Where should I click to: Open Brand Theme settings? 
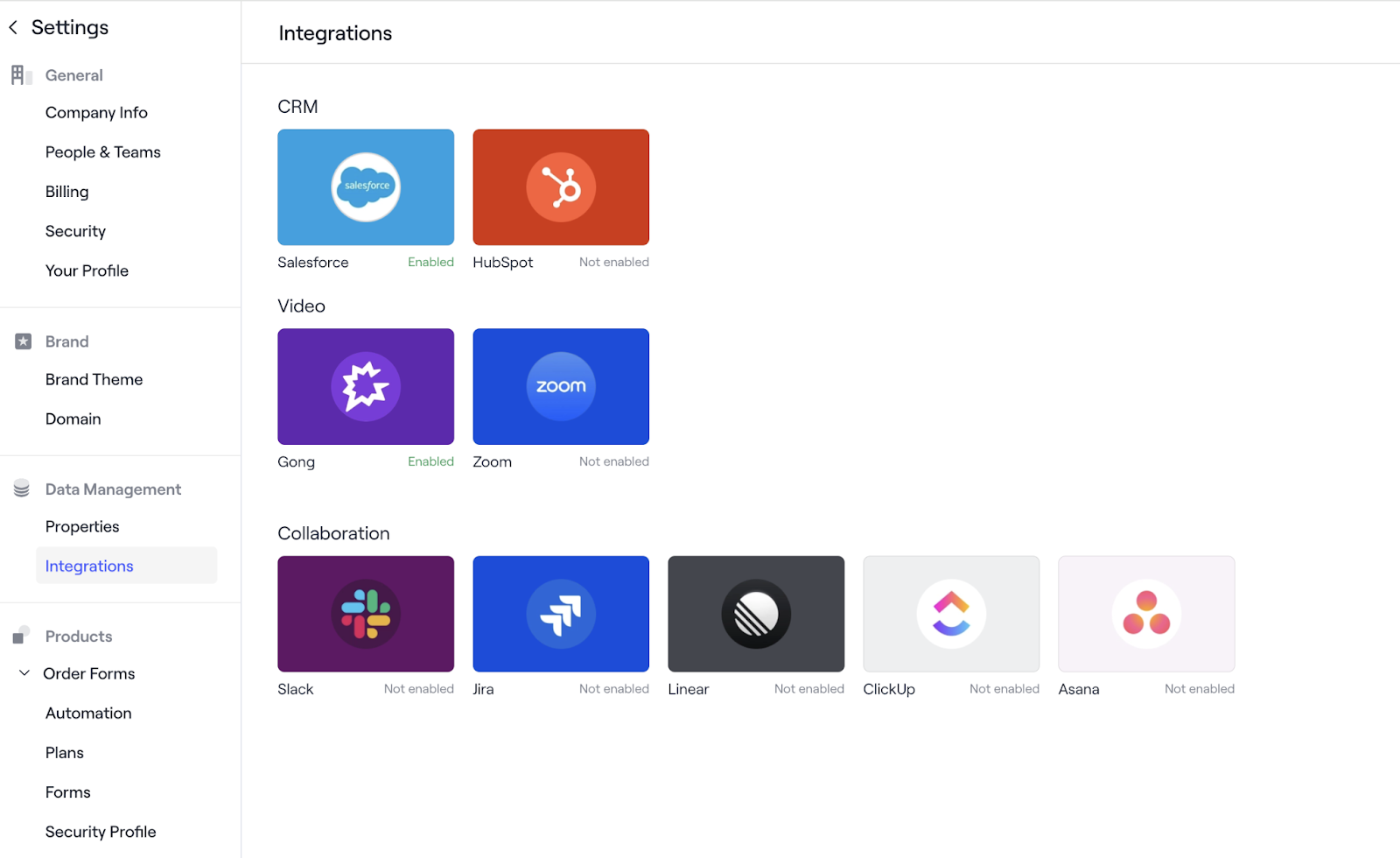[94, 379]
